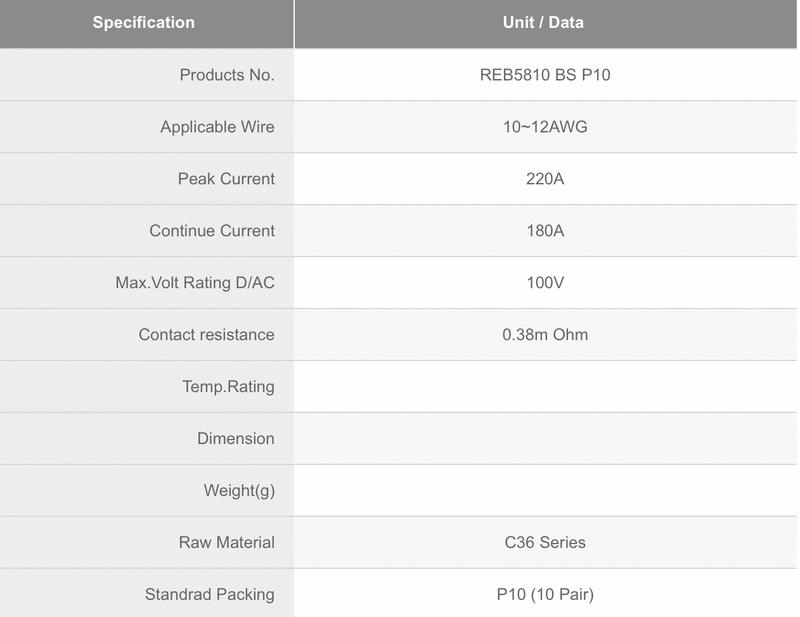The image size is (800, 617).
Task: Select the Max.Volt Rating D/AC label
Action: click(195, 283)
